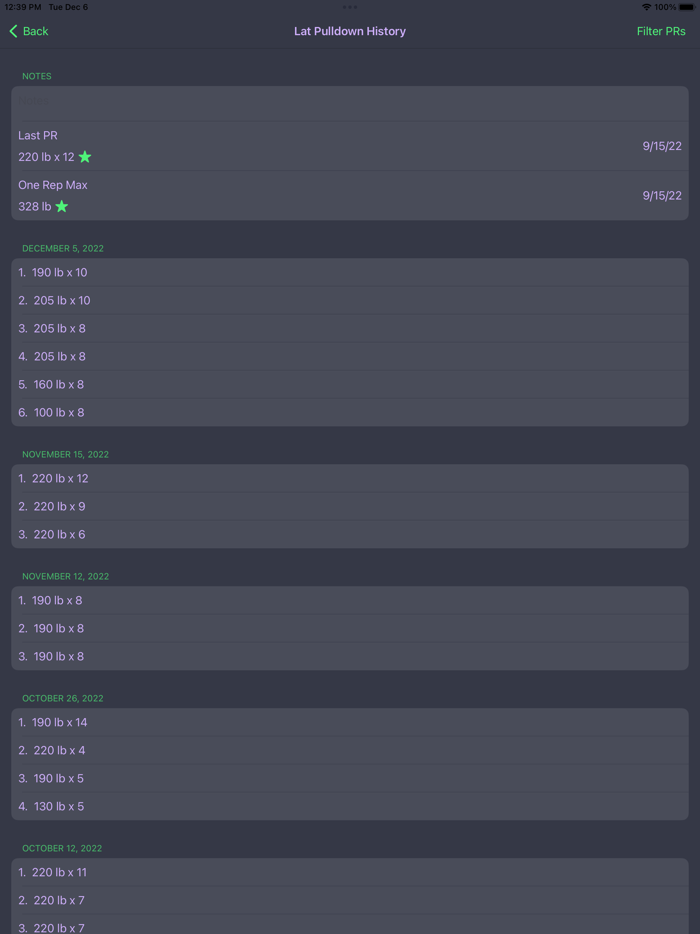Viewport: 700px width, 934px height.
Task: Click the clock showing 12:39 PM
Action: coord(22,6)
